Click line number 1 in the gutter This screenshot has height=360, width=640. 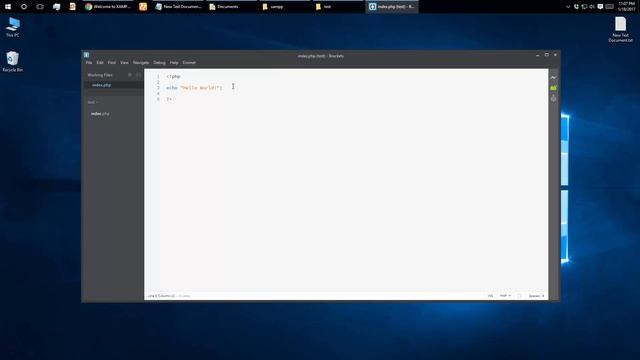coord(158,76)
